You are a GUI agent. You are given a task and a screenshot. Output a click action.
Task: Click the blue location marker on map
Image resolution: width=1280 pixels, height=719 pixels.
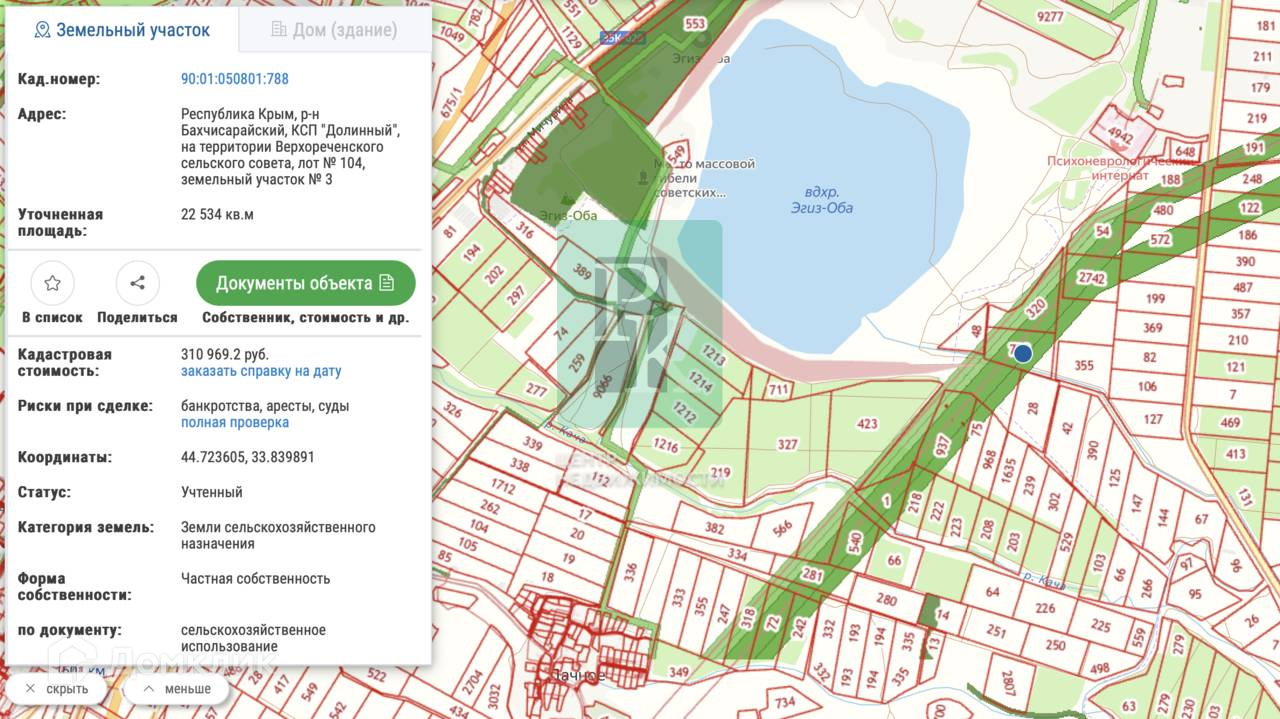click(x=1022, y=353)
